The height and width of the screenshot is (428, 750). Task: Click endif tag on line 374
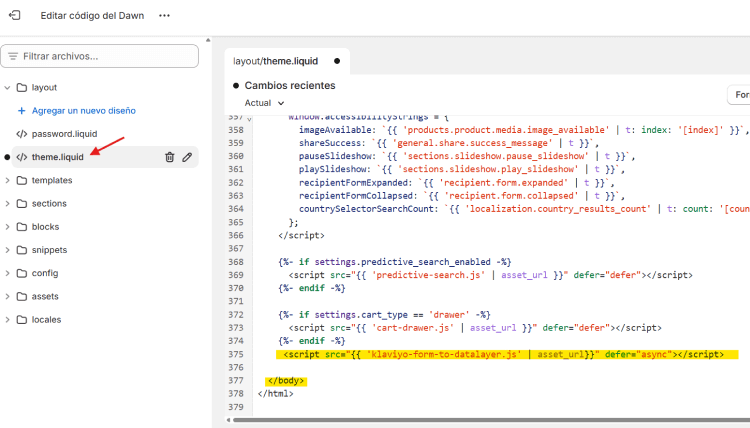pos(312,341)
